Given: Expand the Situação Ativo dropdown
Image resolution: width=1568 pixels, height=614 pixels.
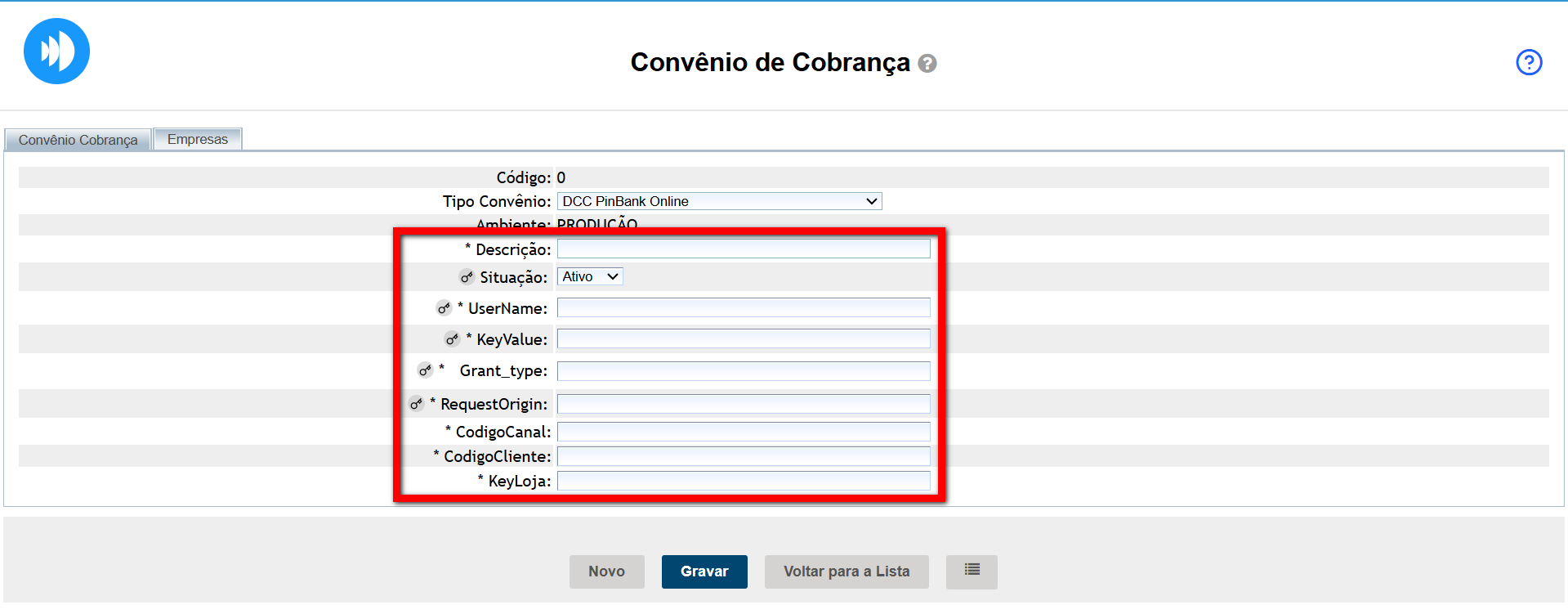Looking at the screenshot, I should point(590,277).
